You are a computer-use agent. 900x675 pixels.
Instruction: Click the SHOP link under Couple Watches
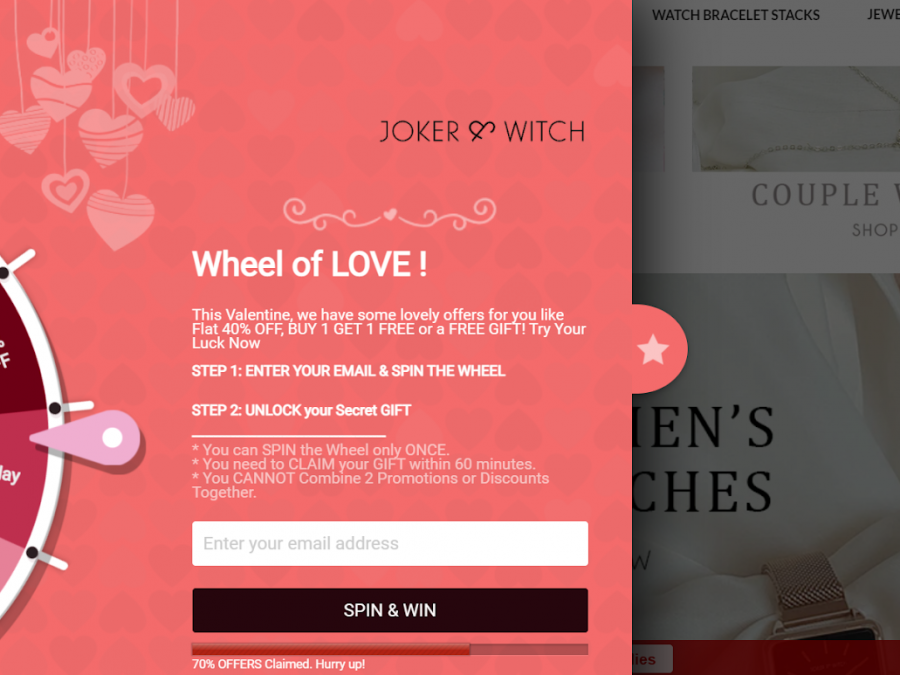[x=875, y=230]
